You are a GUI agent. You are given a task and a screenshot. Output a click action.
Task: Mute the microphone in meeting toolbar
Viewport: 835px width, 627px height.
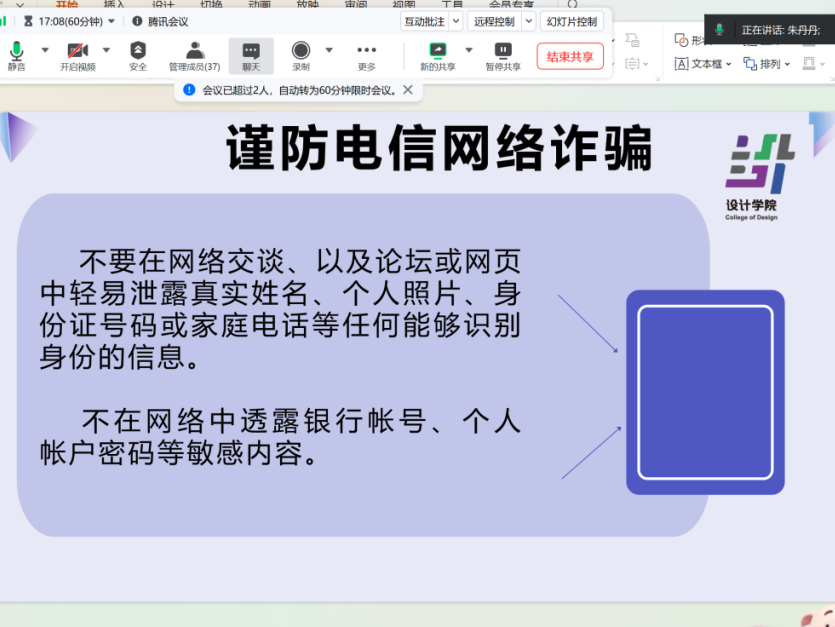pyautogui.click(x=16, y=55)
